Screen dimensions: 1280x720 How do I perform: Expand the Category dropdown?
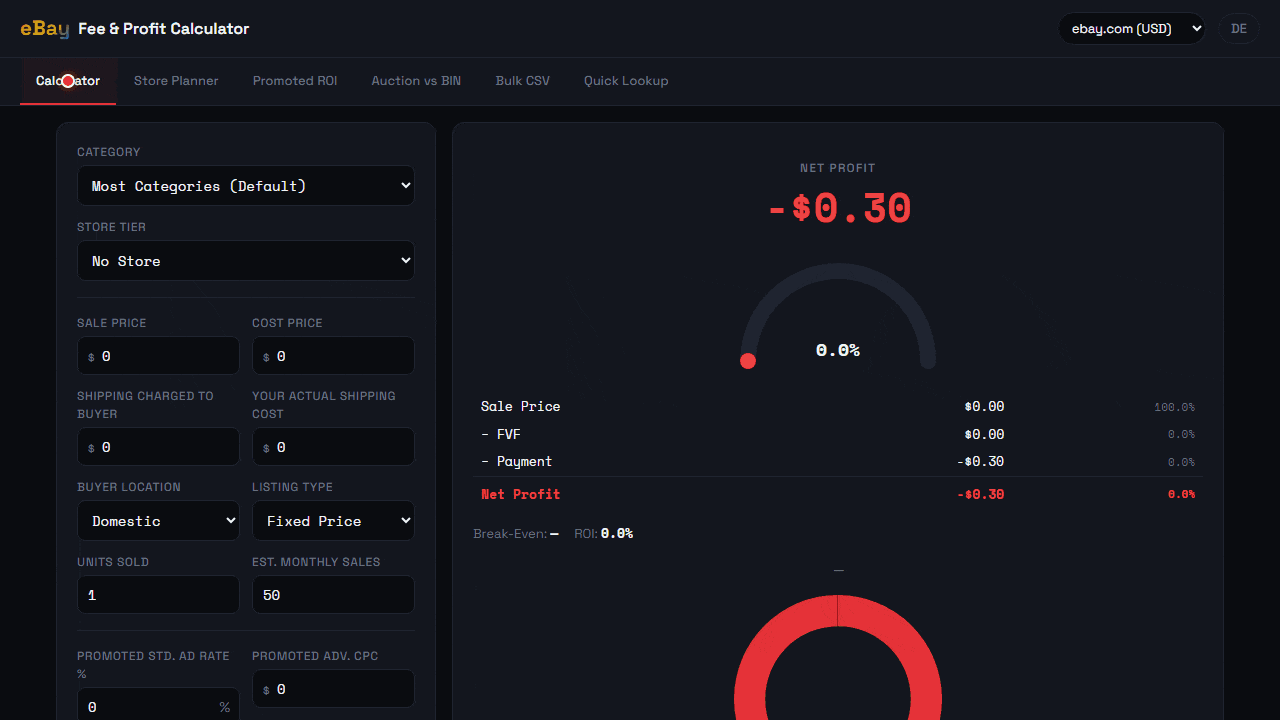coord(246,186)
